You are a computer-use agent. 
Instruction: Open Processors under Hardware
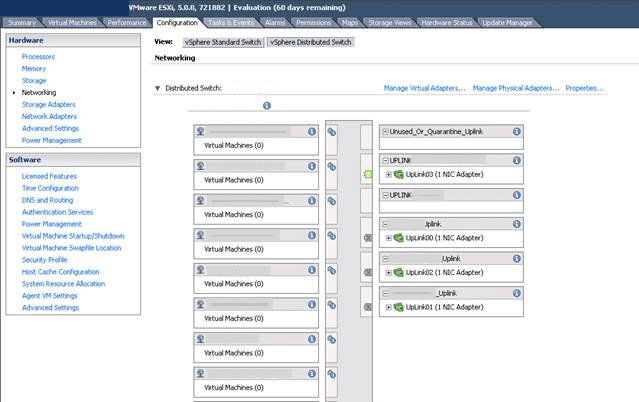pyautogui.click(x=38, y=57)
